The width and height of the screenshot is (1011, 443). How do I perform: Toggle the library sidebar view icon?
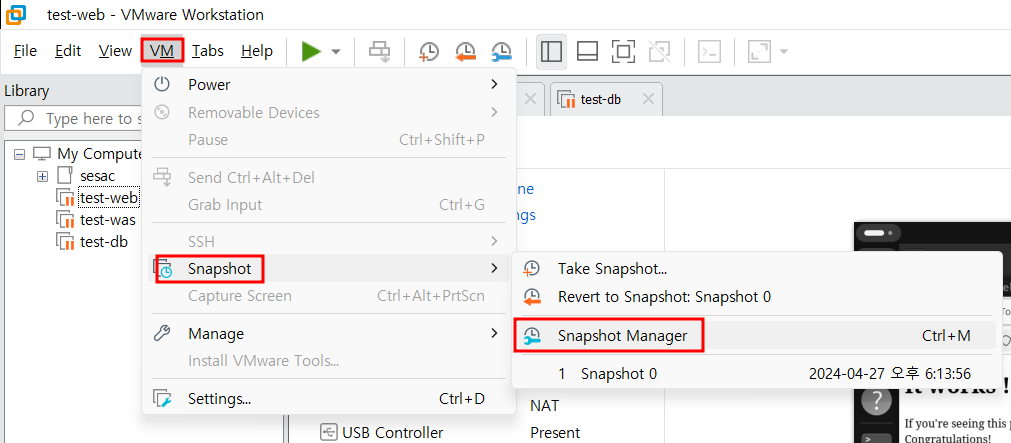(x=551, y=52)
